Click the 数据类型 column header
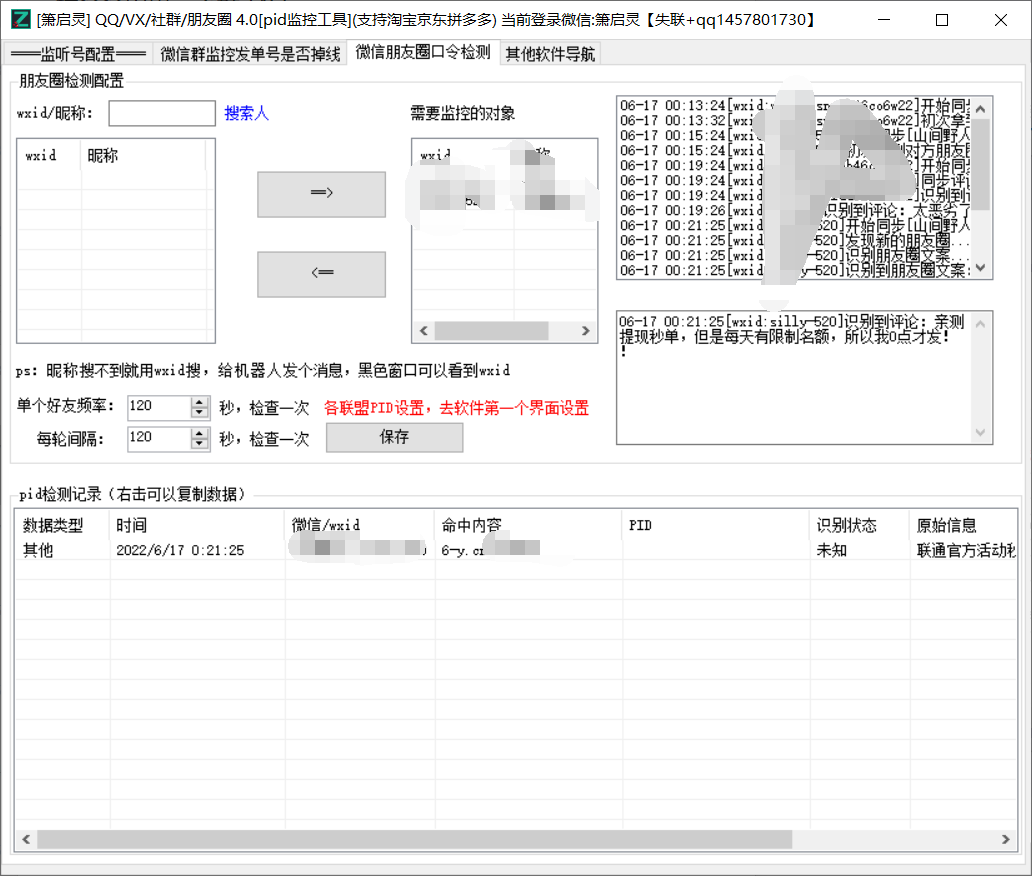The width and height of the screenshot is (1032, 876). [x=63, y=525]
